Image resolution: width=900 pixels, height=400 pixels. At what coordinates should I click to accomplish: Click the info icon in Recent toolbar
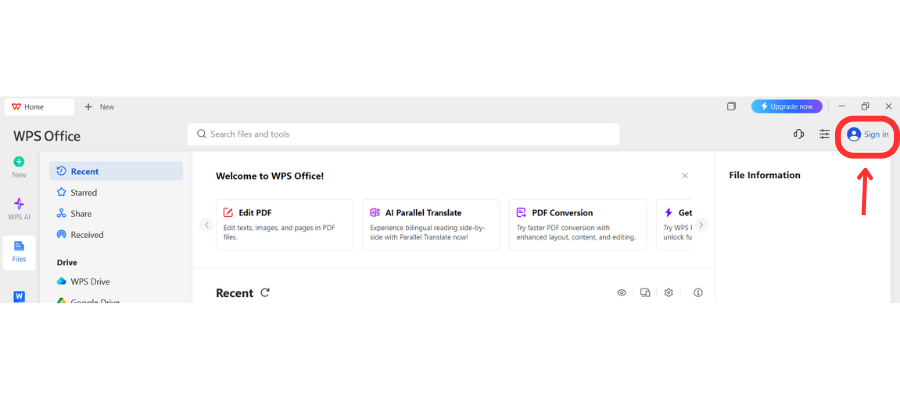click(x=698, y=293)
